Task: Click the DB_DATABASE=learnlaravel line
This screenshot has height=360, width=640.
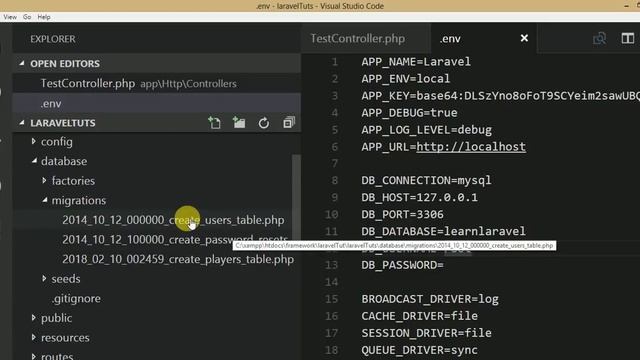Action: point(443,231)
